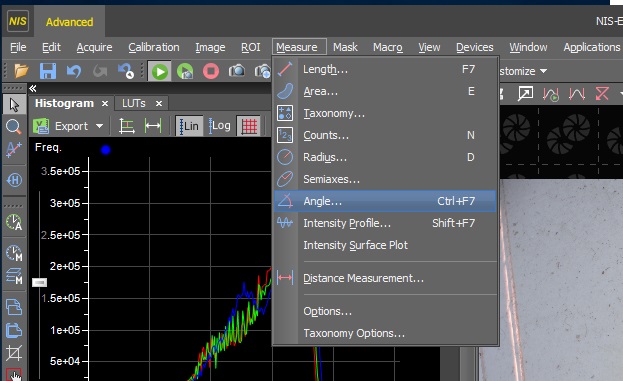The height and width of the screenshot is (381, 623).
Task: Click Export excel icon in Histogram
Action: click(x=41, y=126)
